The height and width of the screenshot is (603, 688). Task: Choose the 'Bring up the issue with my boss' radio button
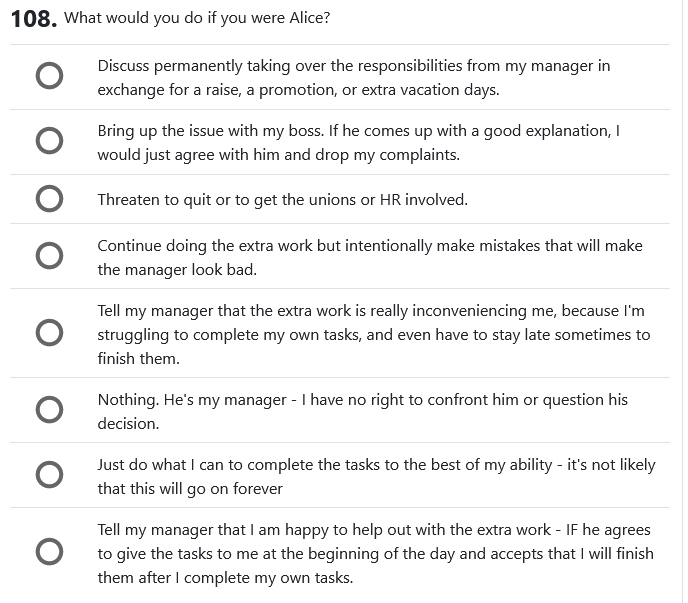[49, 142]
